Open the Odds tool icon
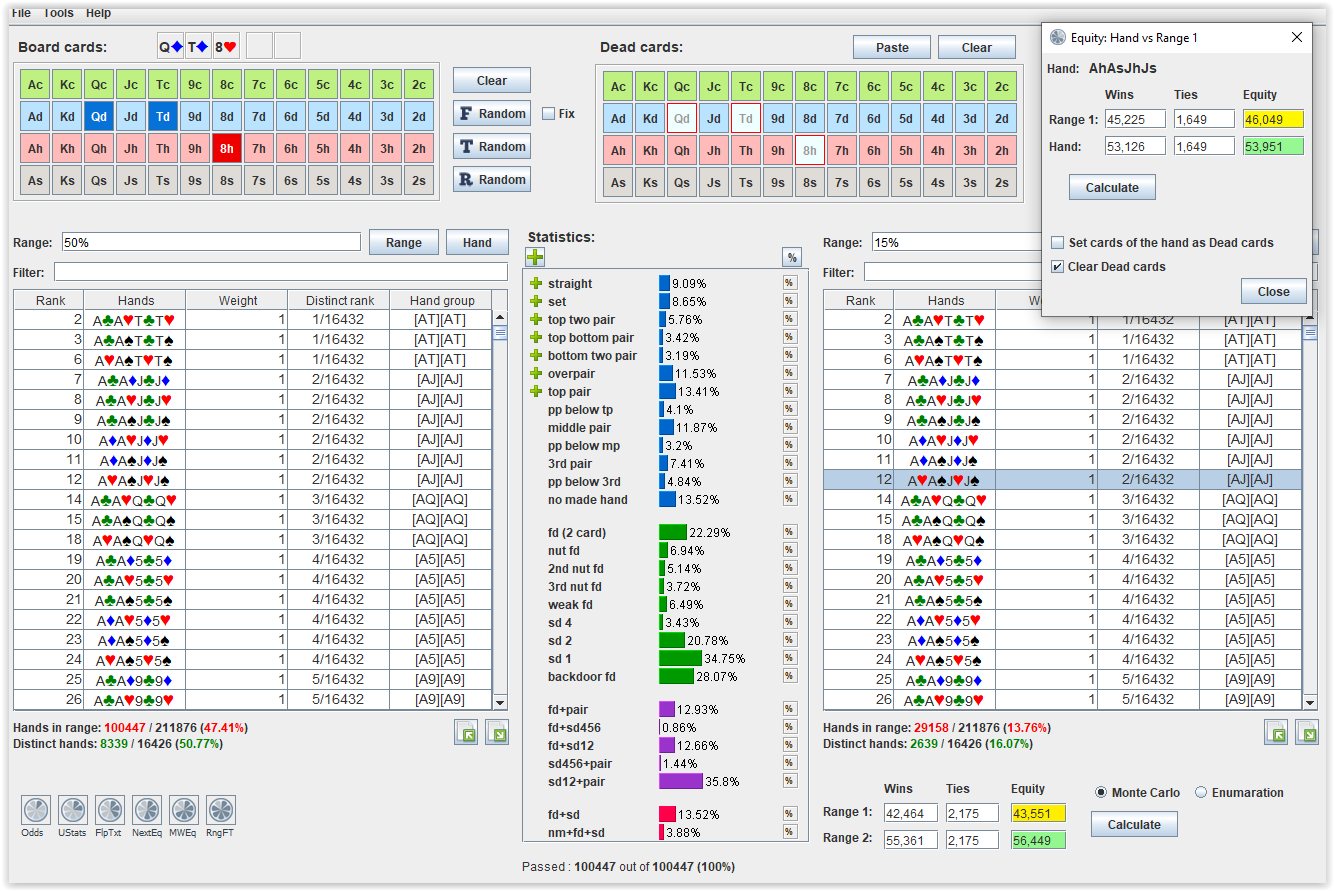Screen dimensions: 1334x891 pyautogui.click(x=35, y=810)
